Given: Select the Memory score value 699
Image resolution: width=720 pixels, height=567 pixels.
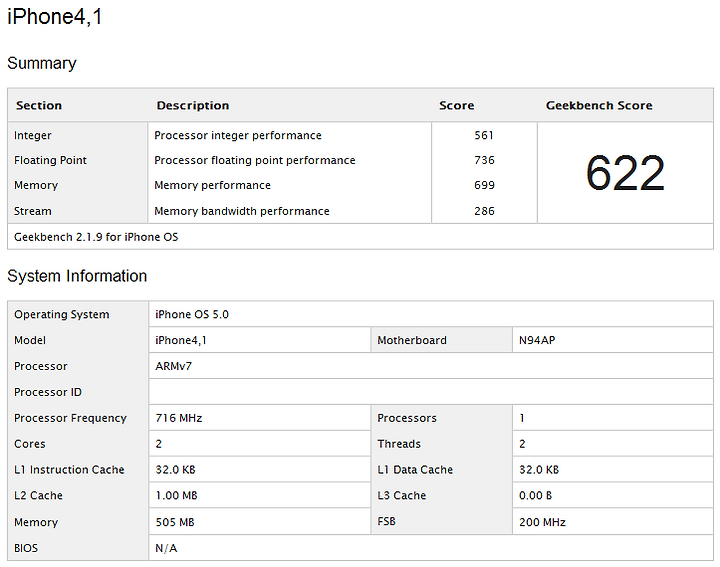Looking at the screenshot, I should [484, 185].
